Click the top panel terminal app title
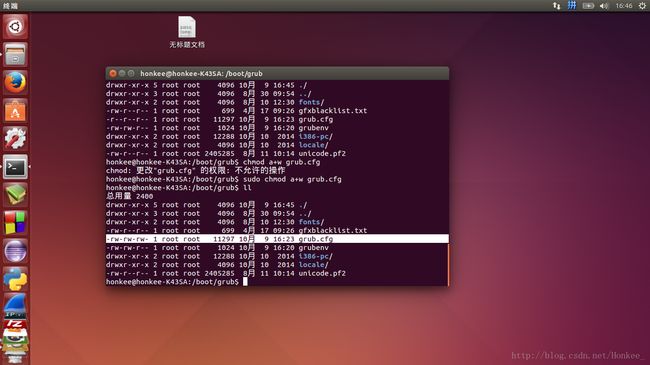 click(x=10, y=6)
